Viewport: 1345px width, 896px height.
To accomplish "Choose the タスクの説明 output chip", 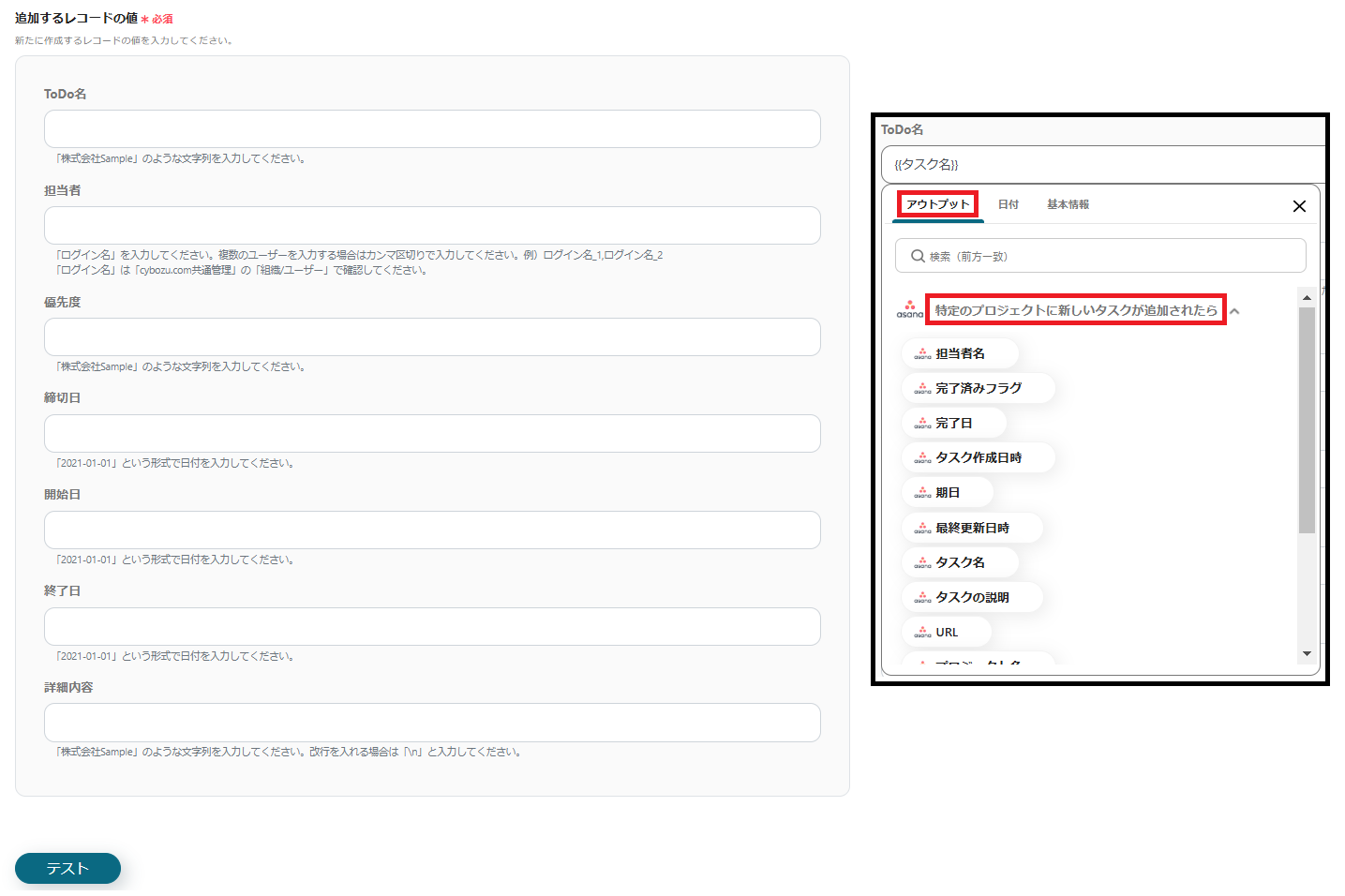I will tap(972, 597).
